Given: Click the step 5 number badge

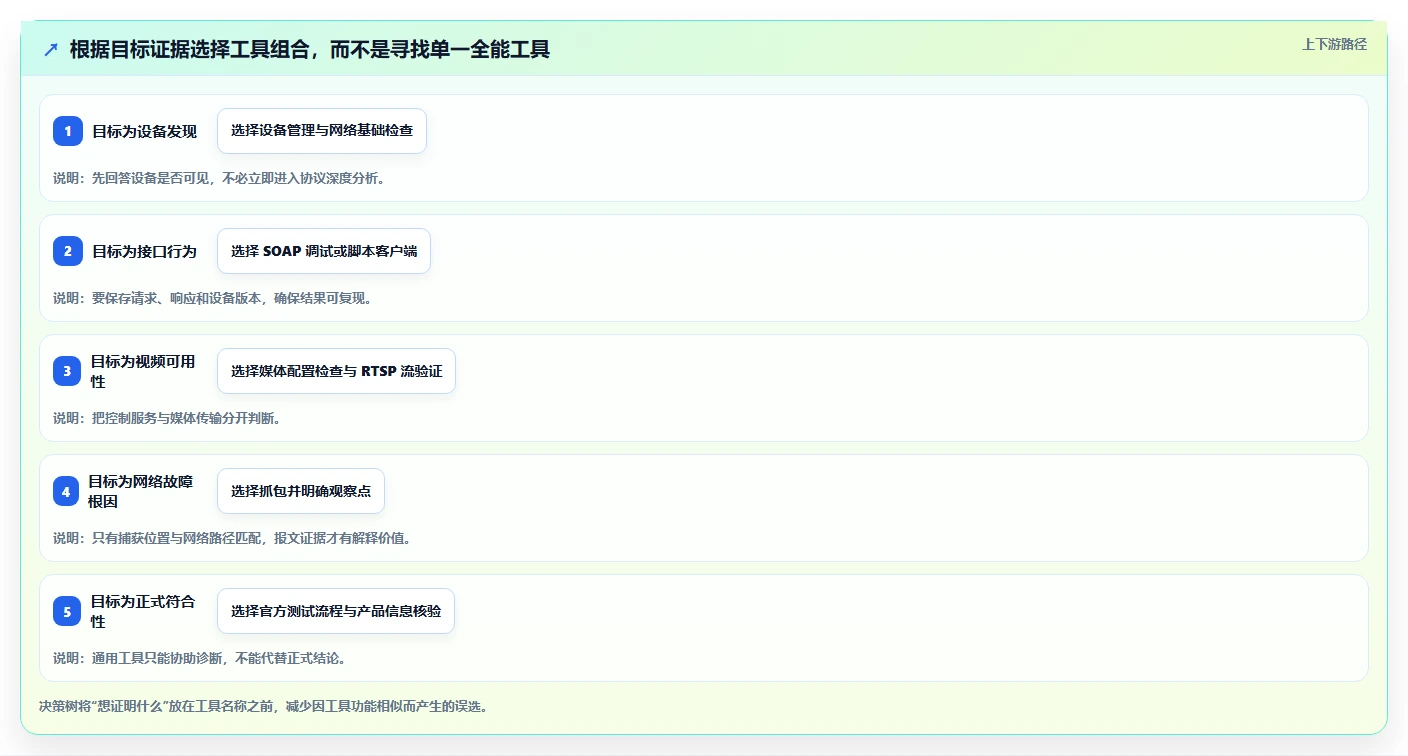Looking at the screenshot, I should (x=67, y=611).
